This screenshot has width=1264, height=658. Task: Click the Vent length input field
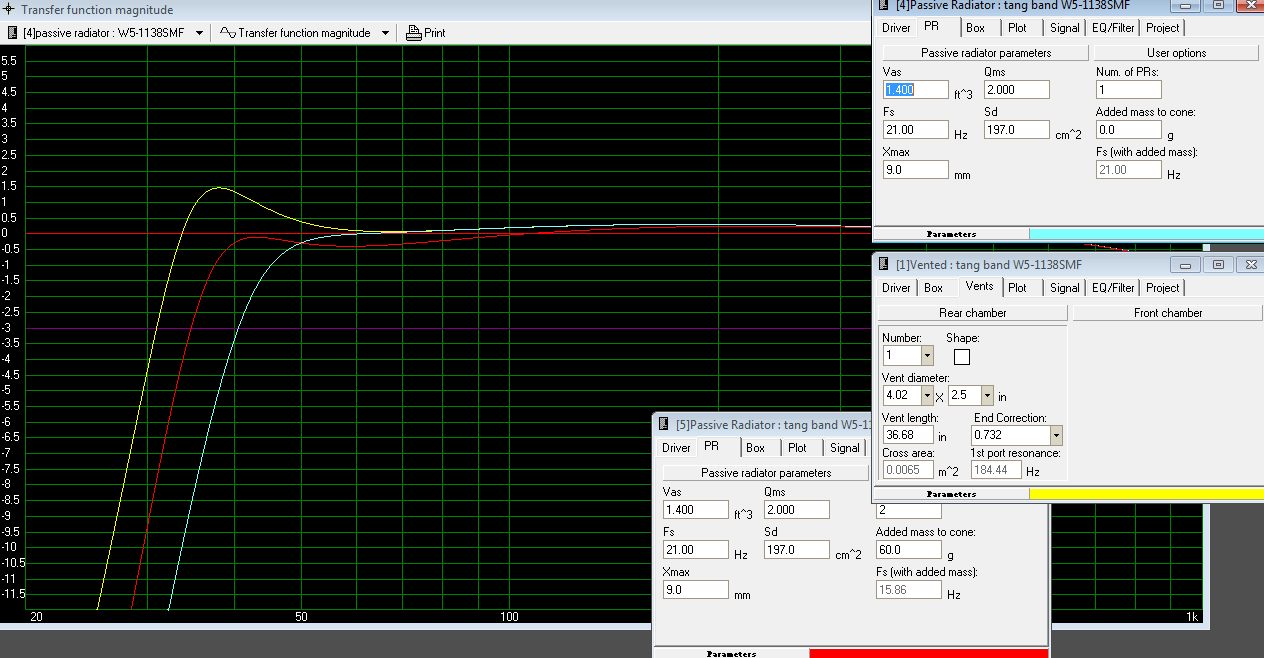point(907,436)
